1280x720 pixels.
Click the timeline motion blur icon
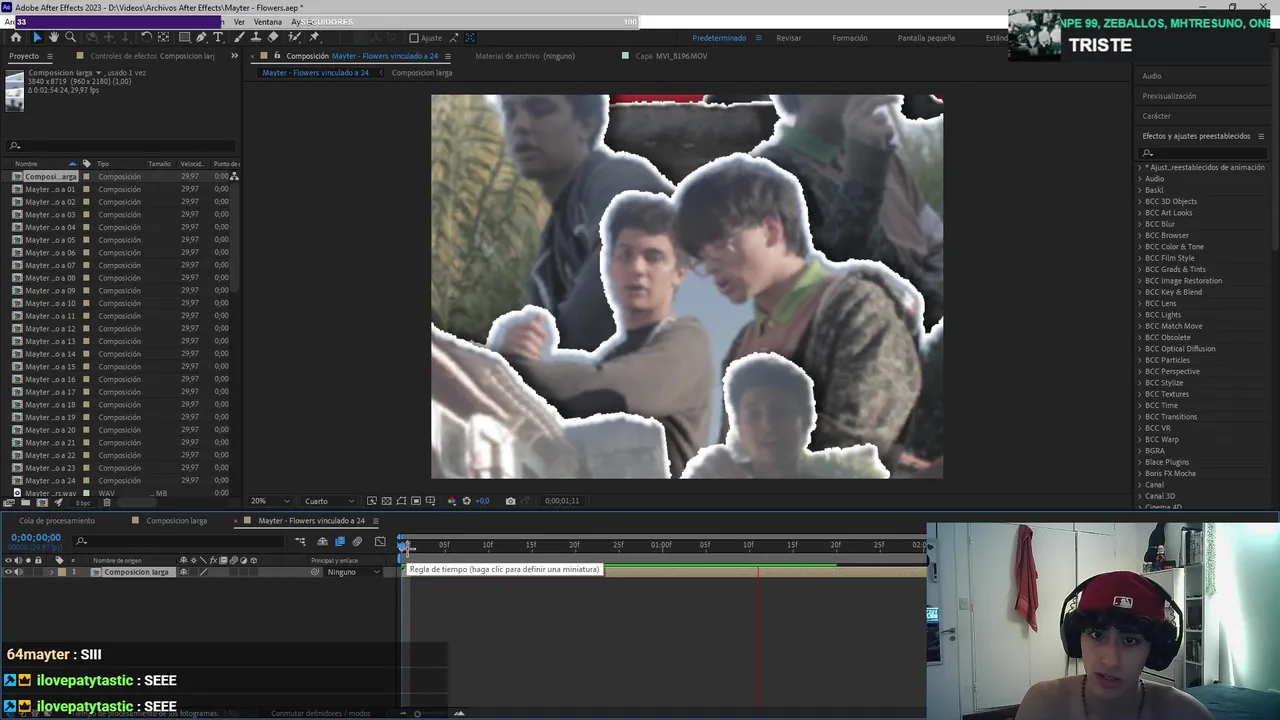coord(357,542)
